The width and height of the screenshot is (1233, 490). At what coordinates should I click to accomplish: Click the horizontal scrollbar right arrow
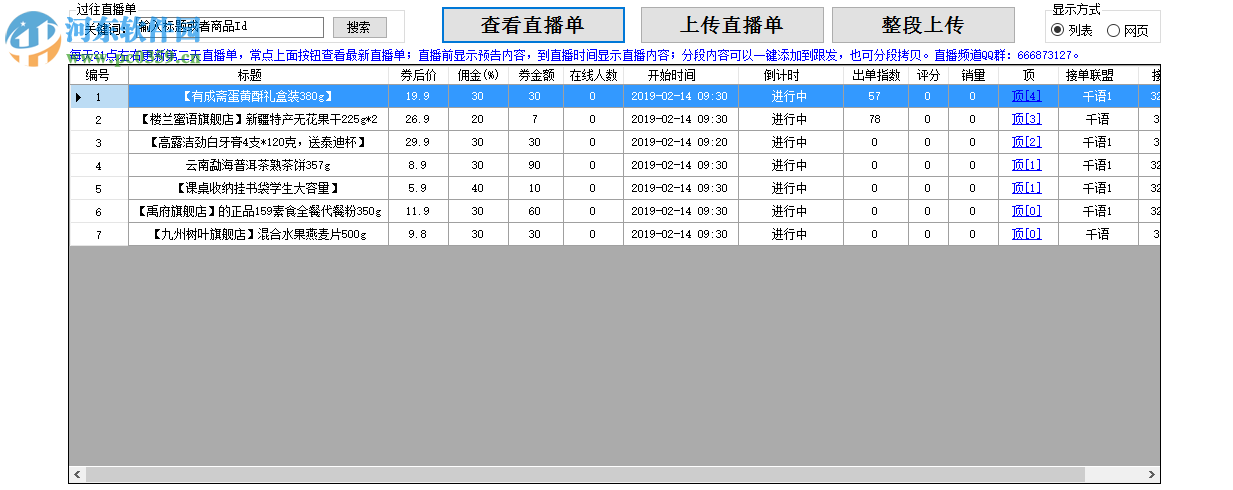pos(1151,475)
